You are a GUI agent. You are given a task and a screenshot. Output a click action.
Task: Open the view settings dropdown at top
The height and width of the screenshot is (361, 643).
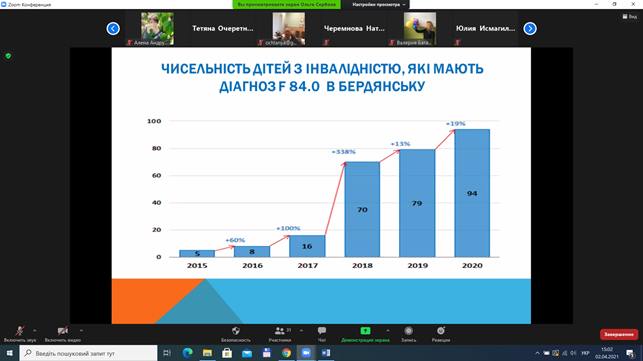coord(379,5)
